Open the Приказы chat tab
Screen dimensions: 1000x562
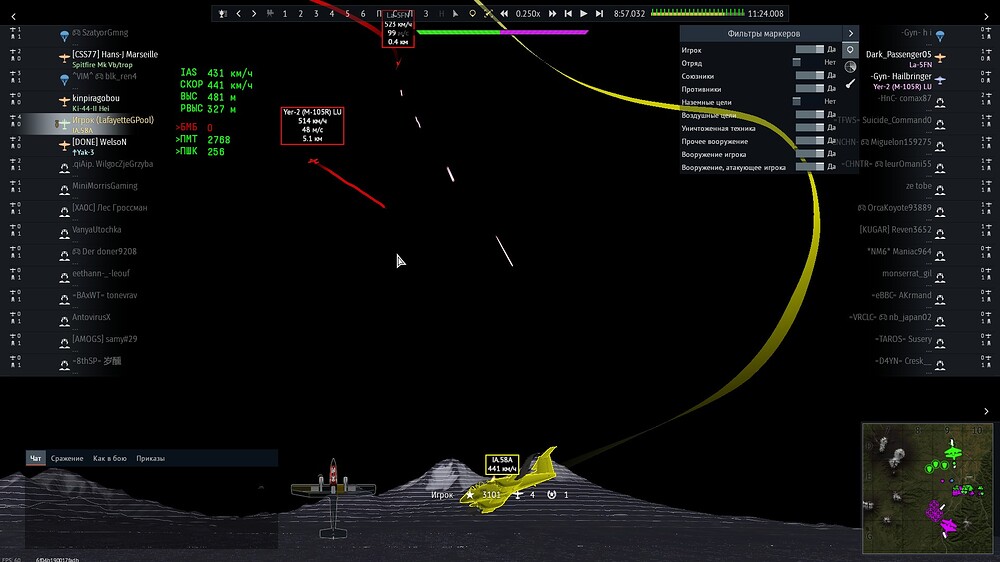point(151,458)
